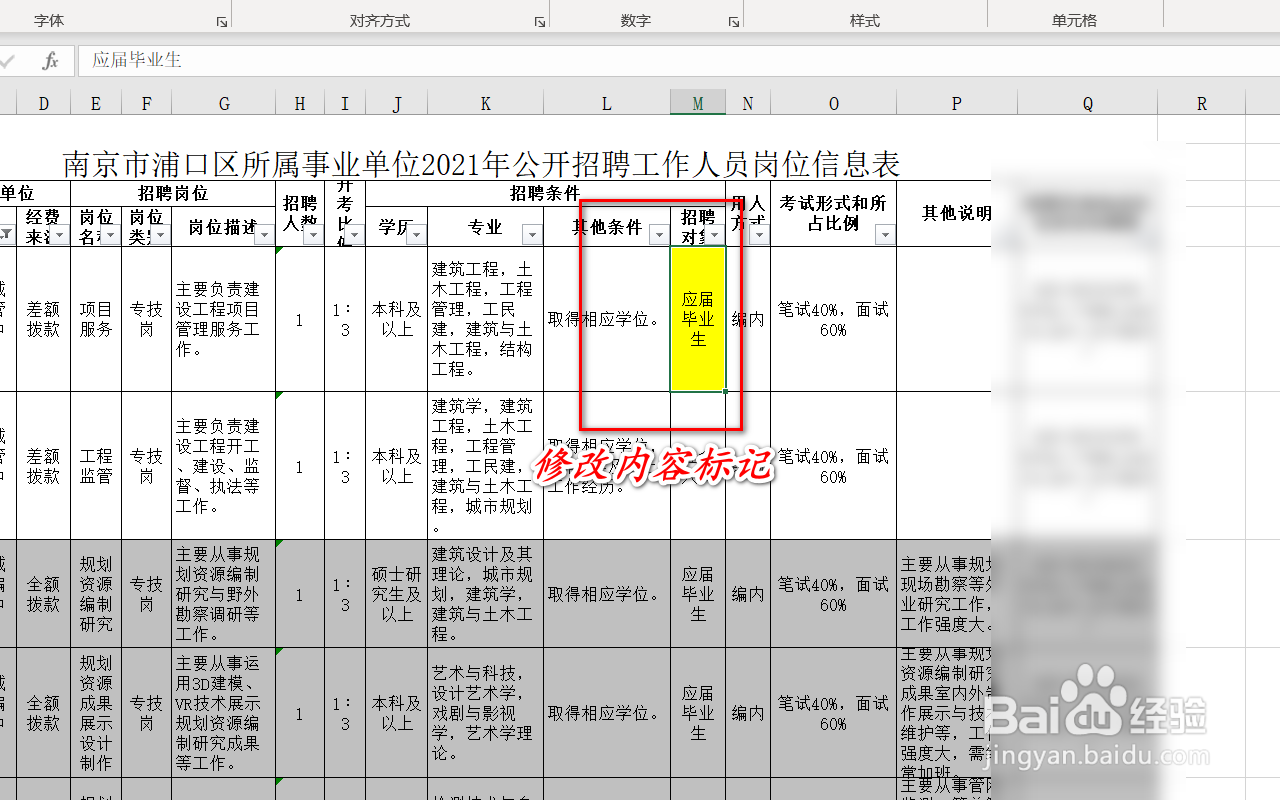The image size is (1280, 800).
Task: Open the 数字 group dialog launcher
Action: coord(733,21)
